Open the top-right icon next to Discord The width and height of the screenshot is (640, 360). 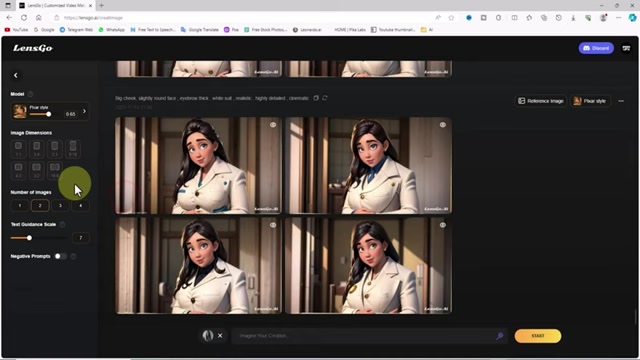[626, 48]
